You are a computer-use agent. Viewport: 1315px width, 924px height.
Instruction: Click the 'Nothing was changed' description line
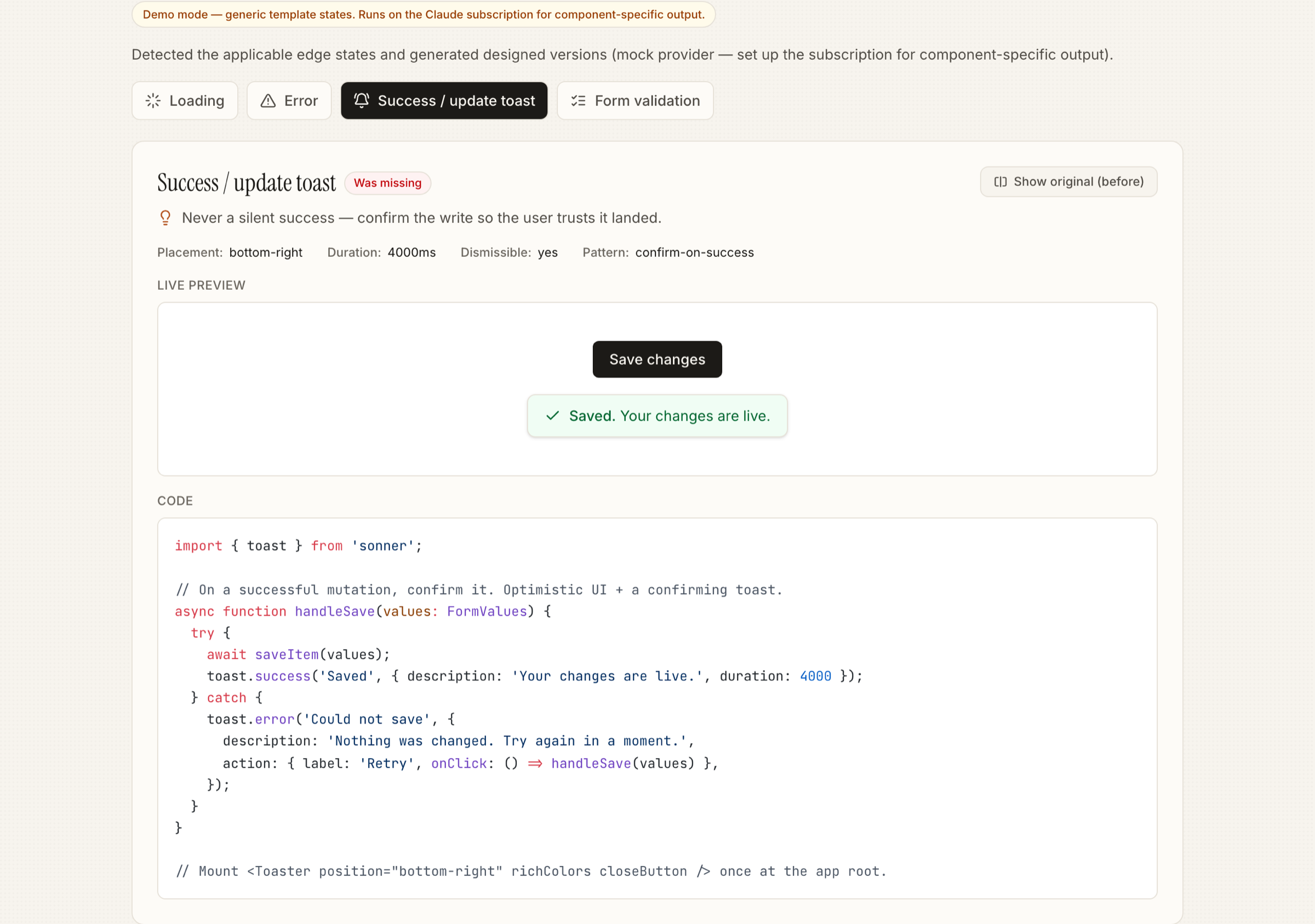point(459,741)
